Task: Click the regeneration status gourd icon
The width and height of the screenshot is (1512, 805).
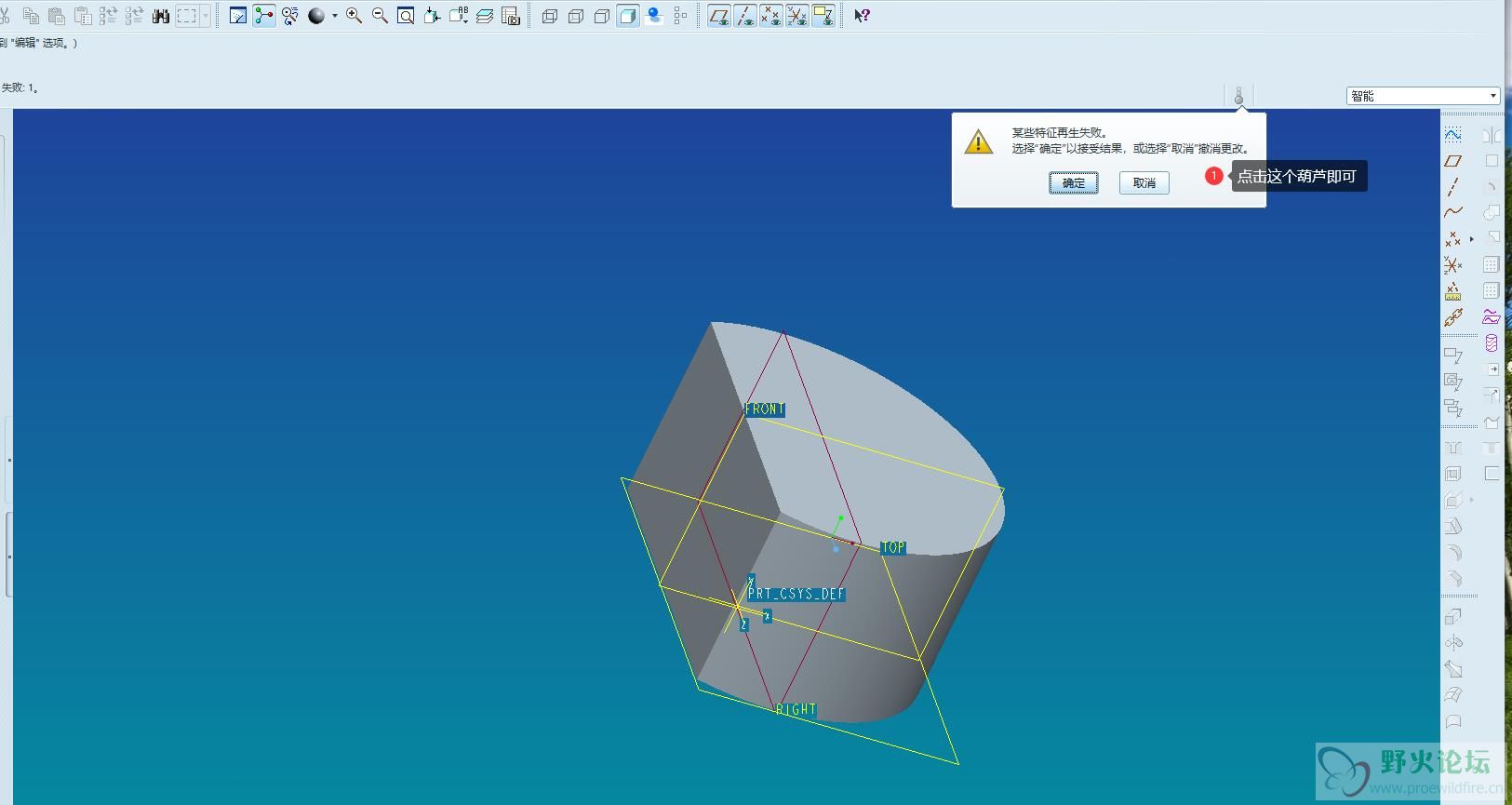Action: [1238, 96]
